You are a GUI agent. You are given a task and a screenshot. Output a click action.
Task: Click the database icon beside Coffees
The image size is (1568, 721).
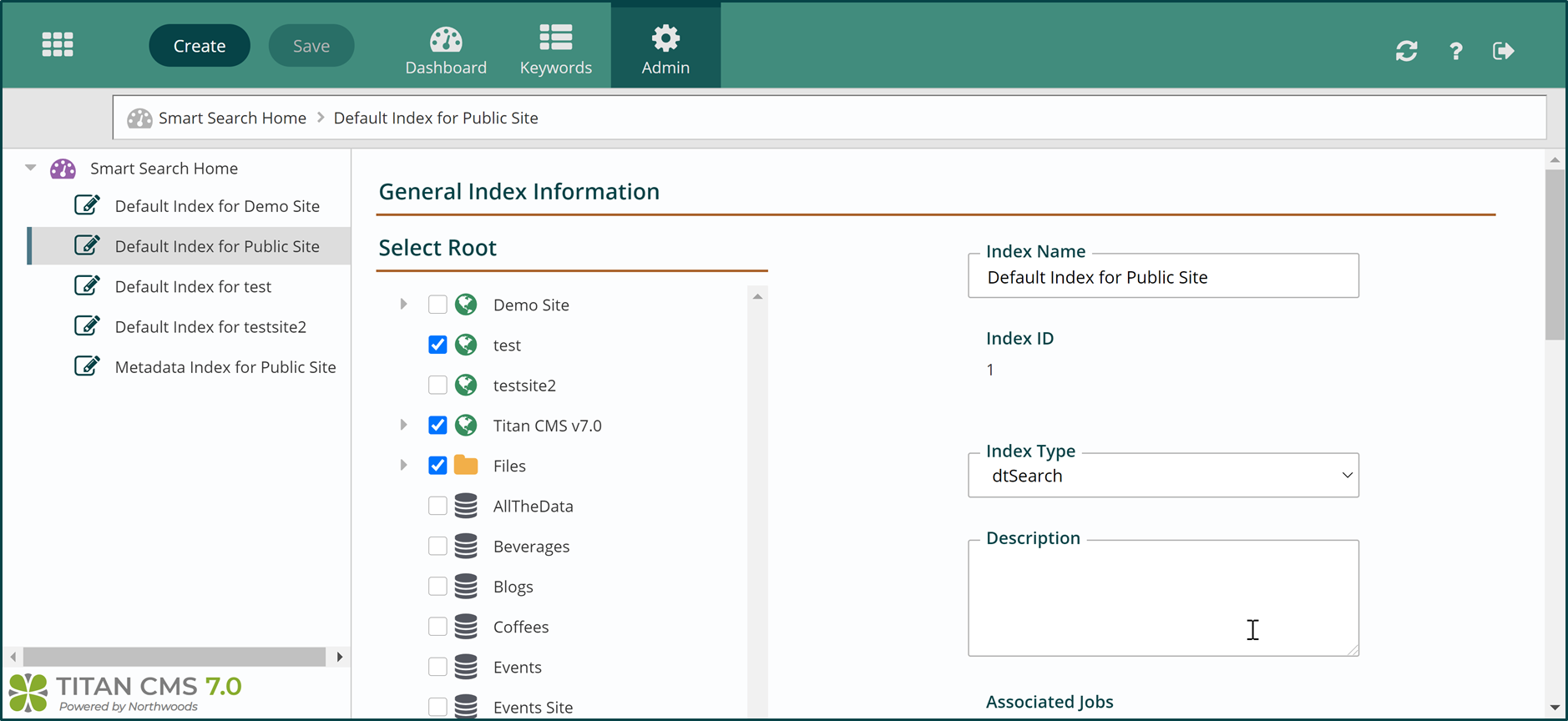(466, 626)
